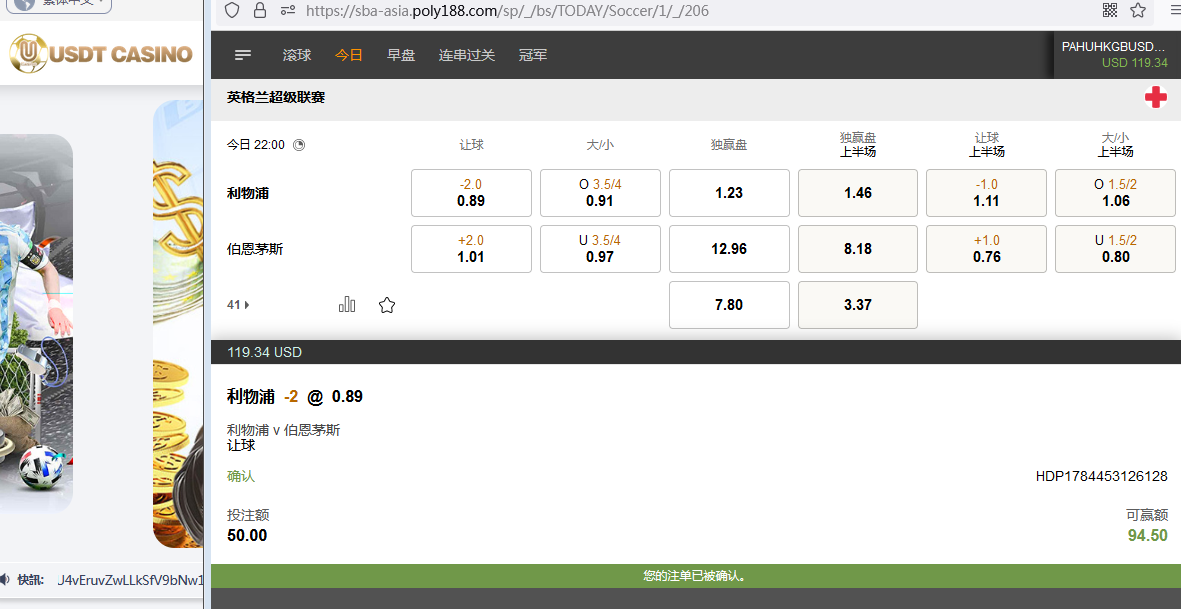This screenshot has width=1181, height=609.
Task: Pick first-half Over 1.5/2 at 1.06
Action: [x=1115, y=193]
